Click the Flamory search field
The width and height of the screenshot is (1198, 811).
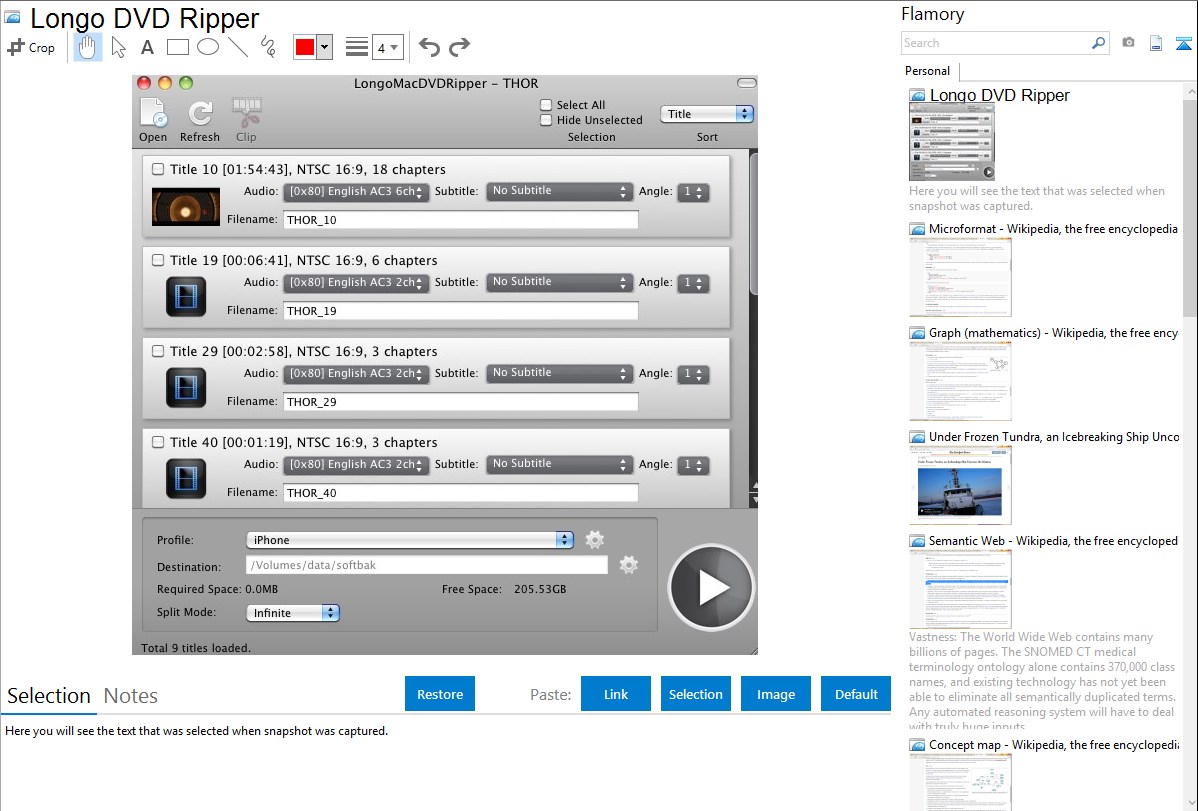(x=996, y=43)
